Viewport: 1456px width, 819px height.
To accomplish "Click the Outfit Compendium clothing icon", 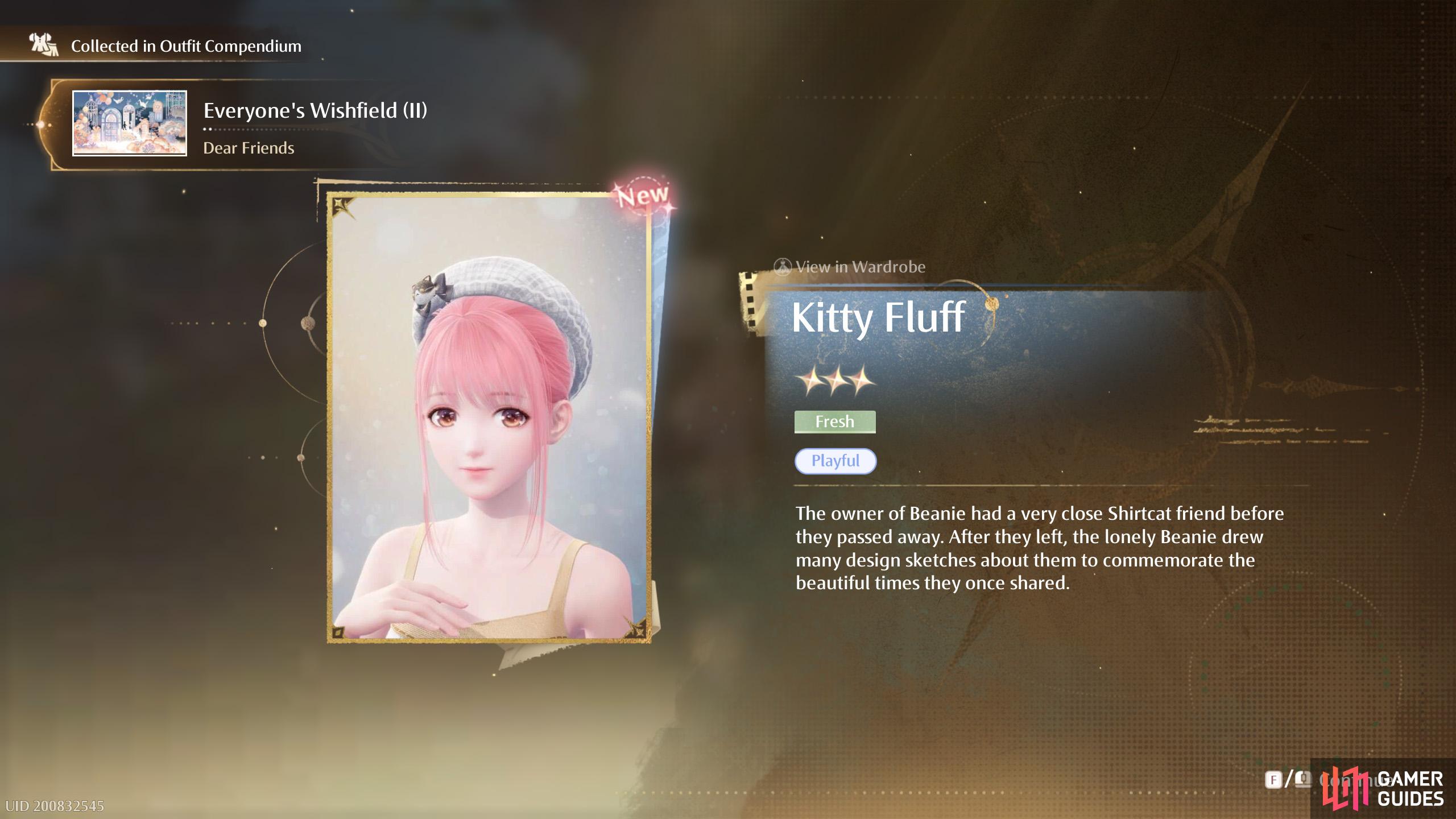I will (x=44, y=45).
